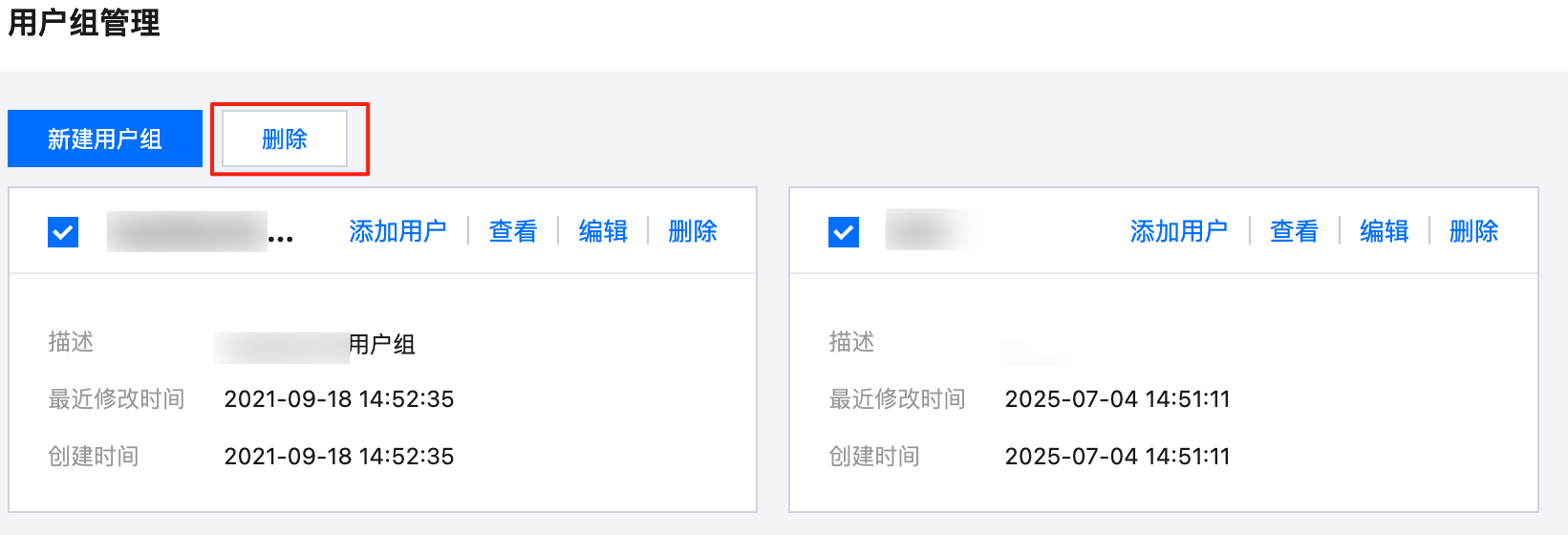Click 编辑 on the right user group card
This screenshot has width=1568, height=535.
tap(1384, 231)
